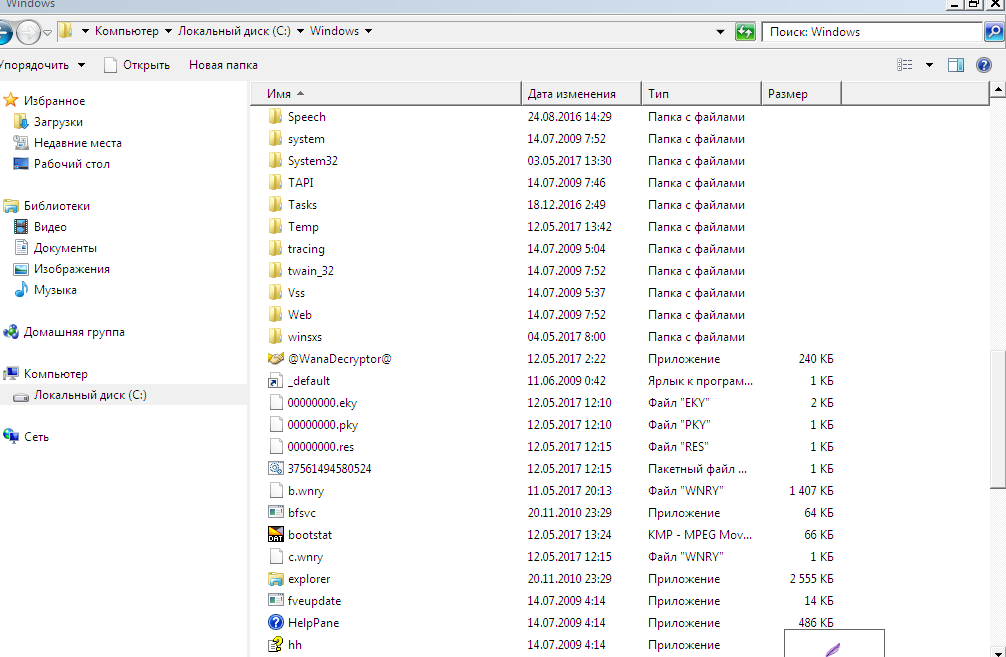
Task: Click the @WanaDecryptor@ application icon
Action: [x=275, y=358]
